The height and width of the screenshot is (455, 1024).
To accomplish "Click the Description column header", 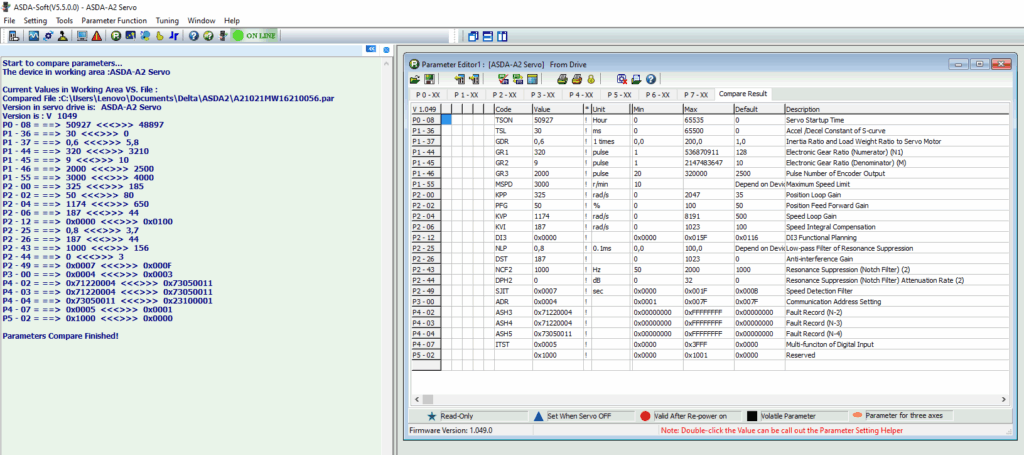I will 802,108.
